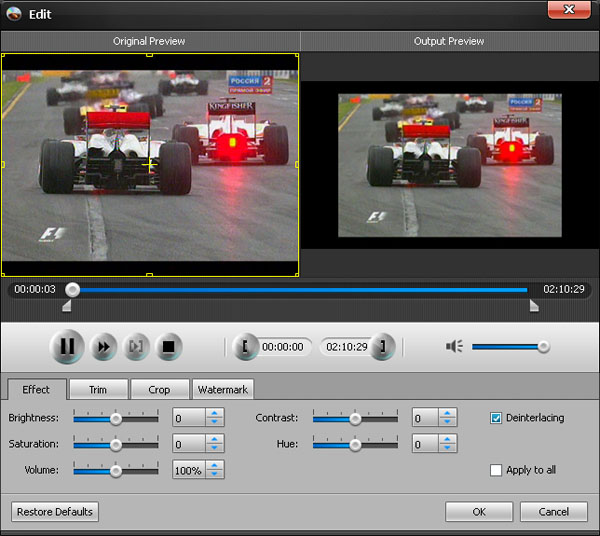The width and height of the screenshot is (600, 536).
Task: Increase the Brightness value with up arrow
Action: click(215, 413)
